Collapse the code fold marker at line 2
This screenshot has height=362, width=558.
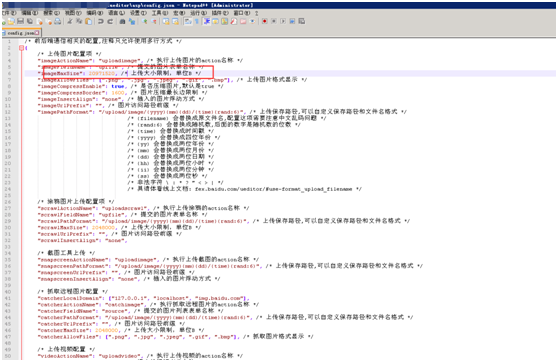click(x=21, y=48)
